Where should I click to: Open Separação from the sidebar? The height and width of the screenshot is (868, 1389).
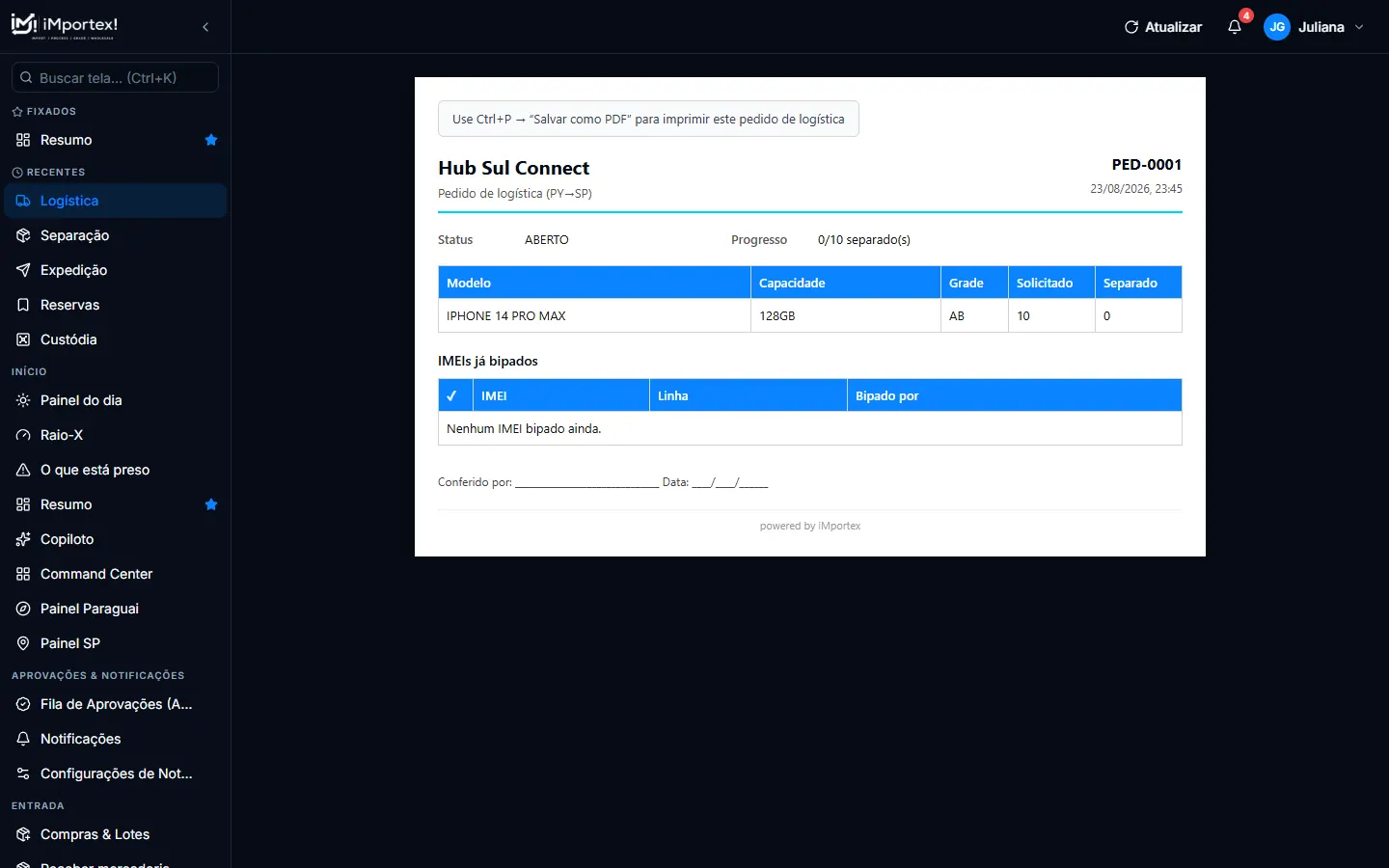(115, 235)
